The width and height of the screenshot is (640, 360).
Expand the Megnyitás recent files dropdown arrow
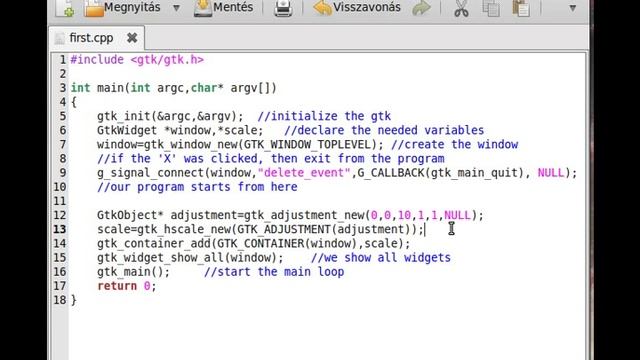176,8
